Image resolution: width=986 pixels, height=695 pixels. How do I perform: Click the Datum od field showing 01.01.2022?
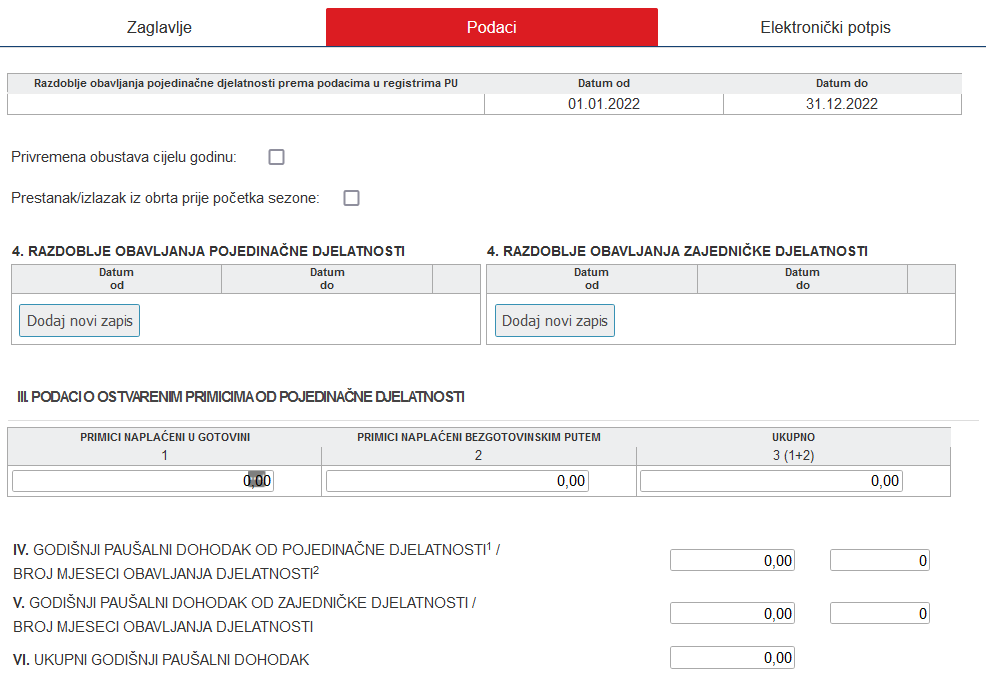(602, 103)
